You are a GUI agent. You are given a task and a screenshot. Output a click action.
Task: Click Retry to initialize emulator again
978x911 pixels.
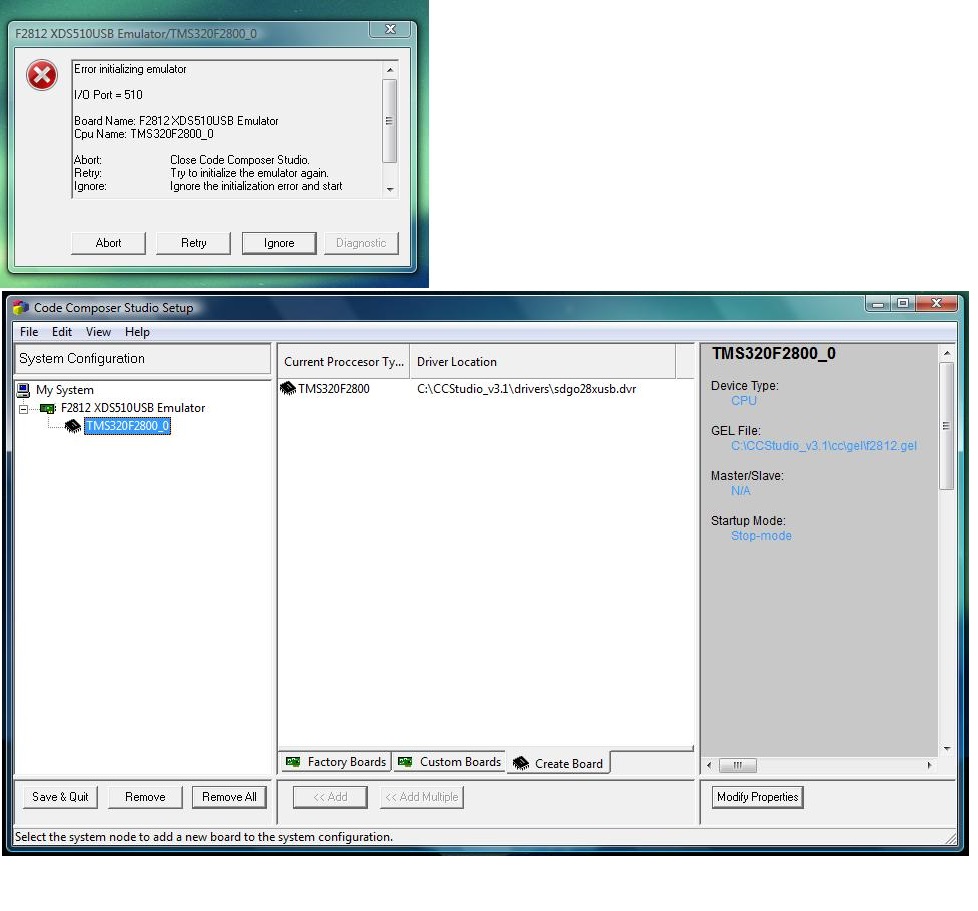[x=193, y=243]
